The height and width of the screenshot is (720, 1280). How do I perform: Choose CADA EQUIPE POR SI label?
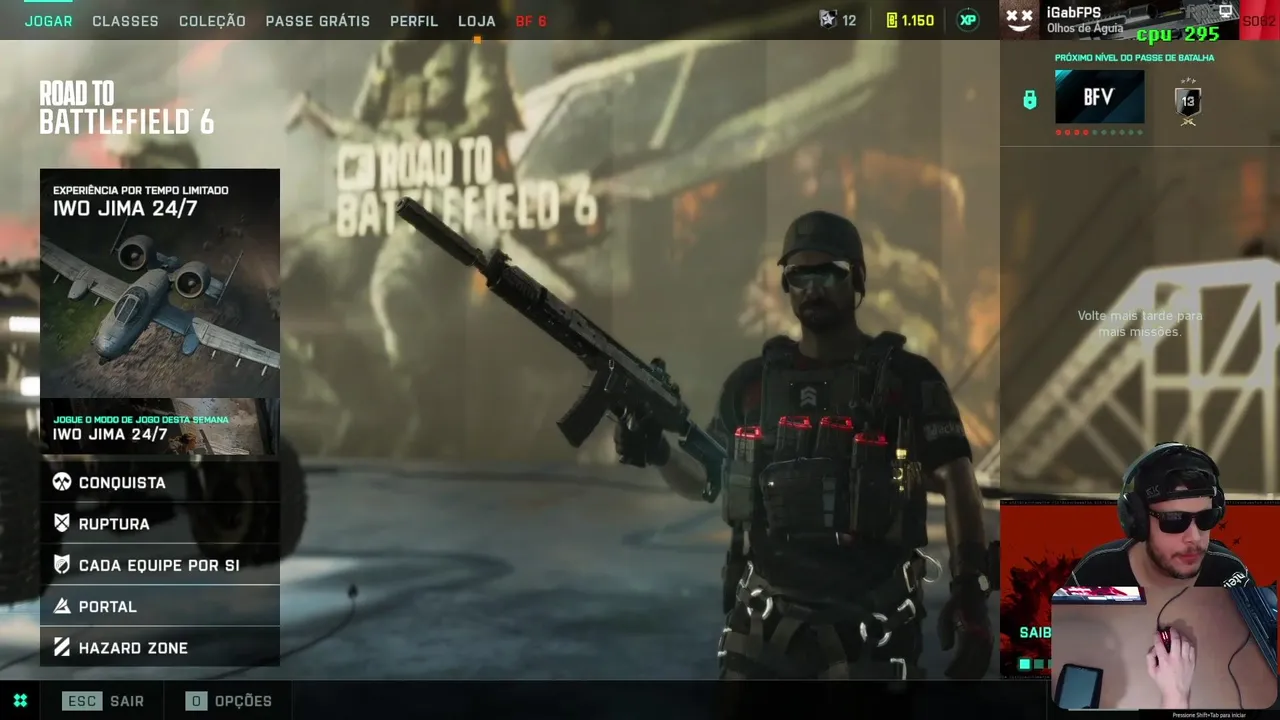pos(159,566)
